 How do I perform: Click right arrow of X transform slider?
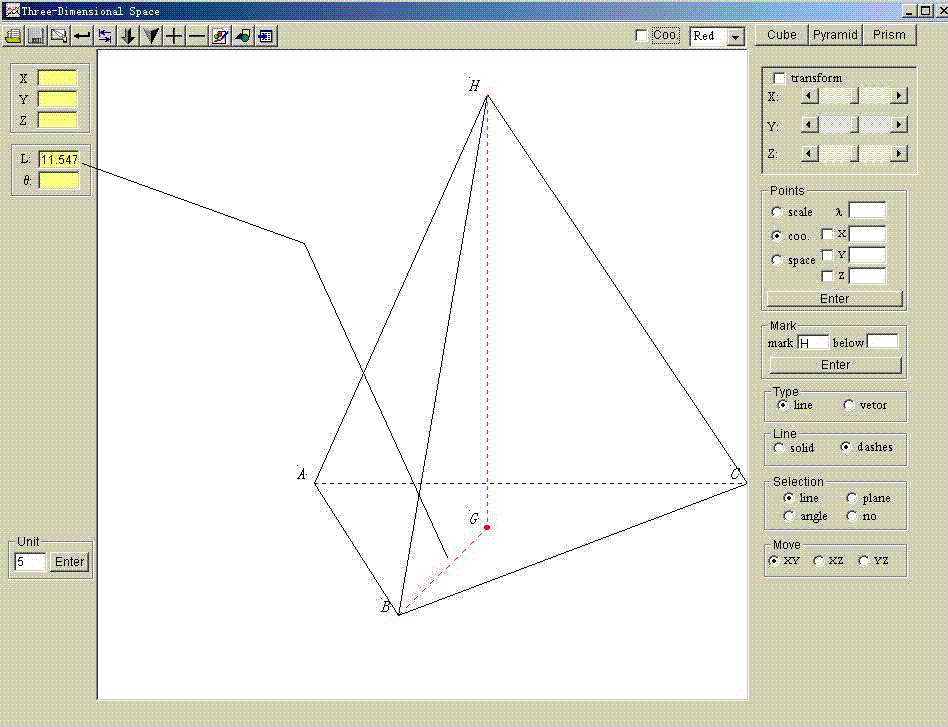pyautogui.click(x=899, y=96)
